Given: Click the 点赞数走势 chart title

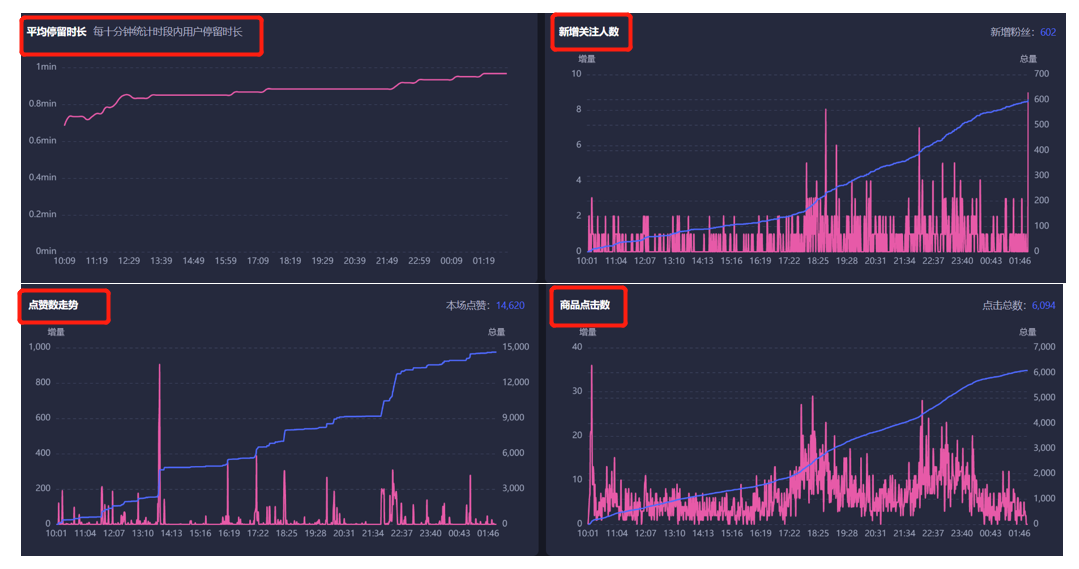Looking at the screenshot, I should (52, 305).
